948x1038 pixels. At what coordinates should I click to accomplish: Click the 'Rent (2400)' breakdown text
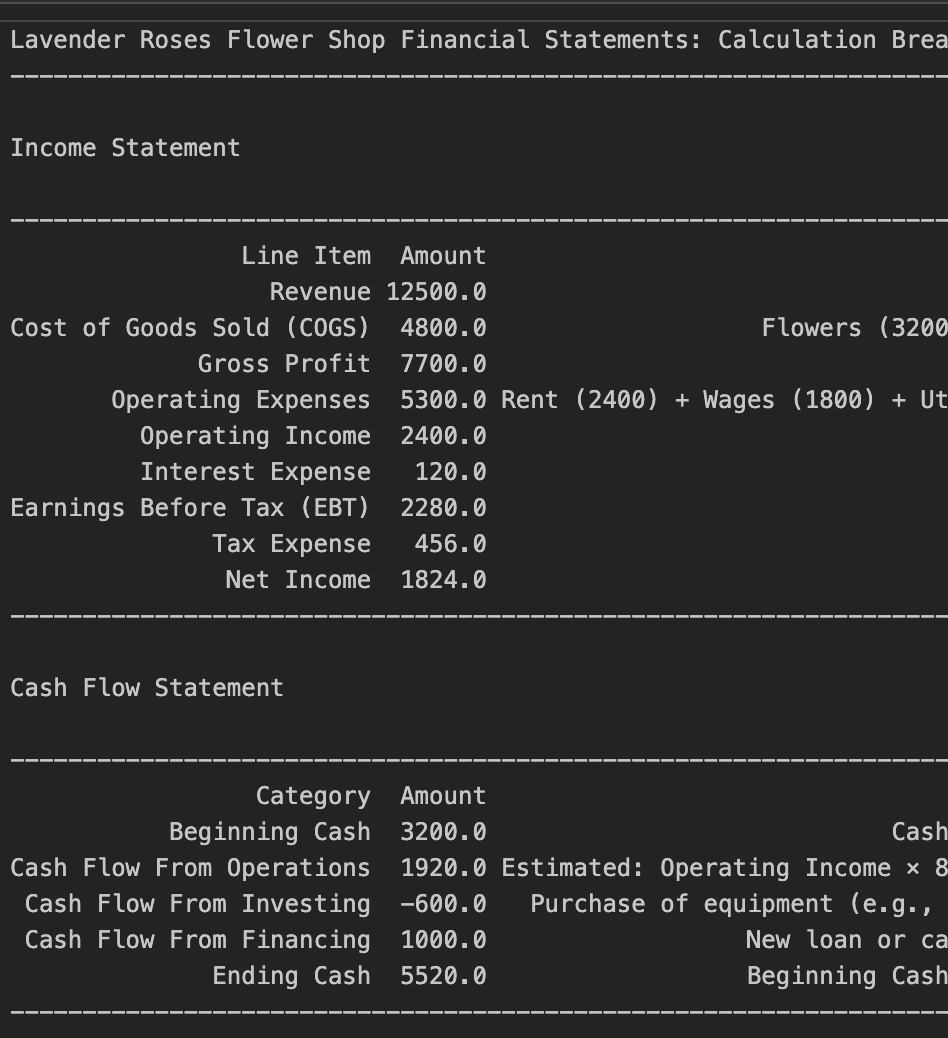pyautogui.click(x=580, y=400)
